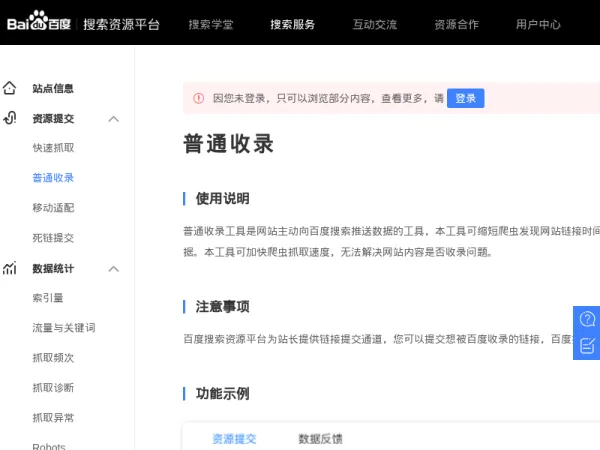Click the 注意事项 section heading
Viewport: 600px width, 450px height.
[222, 307]
